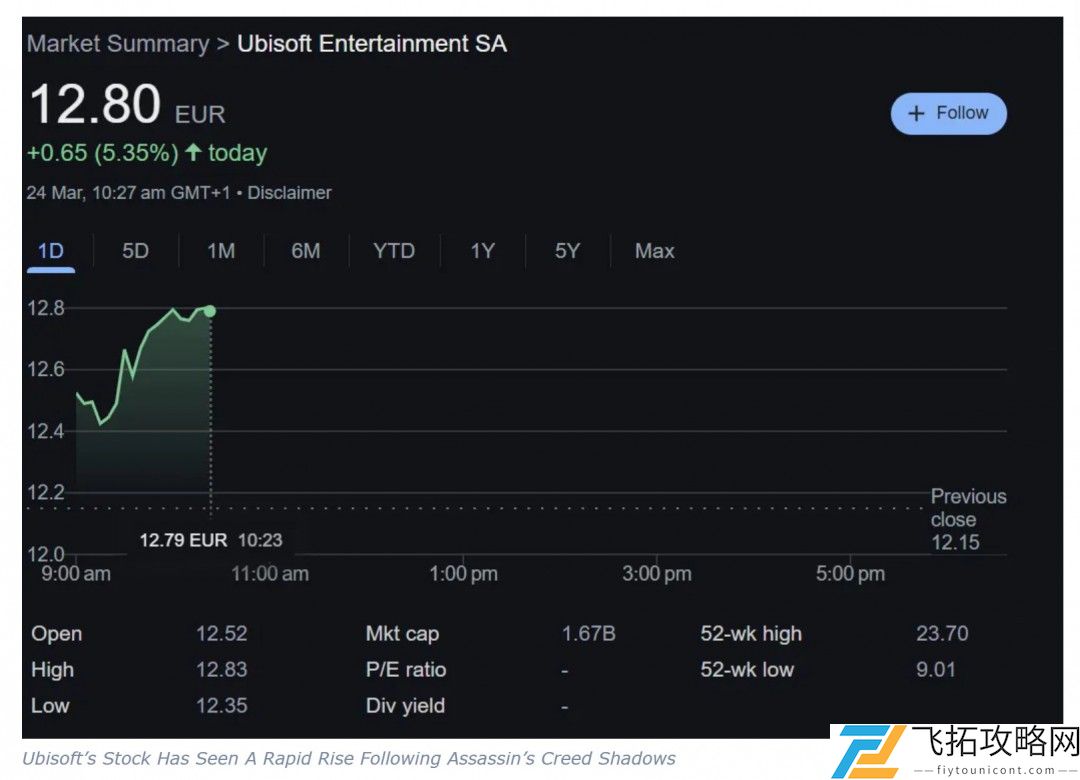
Task: Click the Mkt cap label
Action: point(402,633)
